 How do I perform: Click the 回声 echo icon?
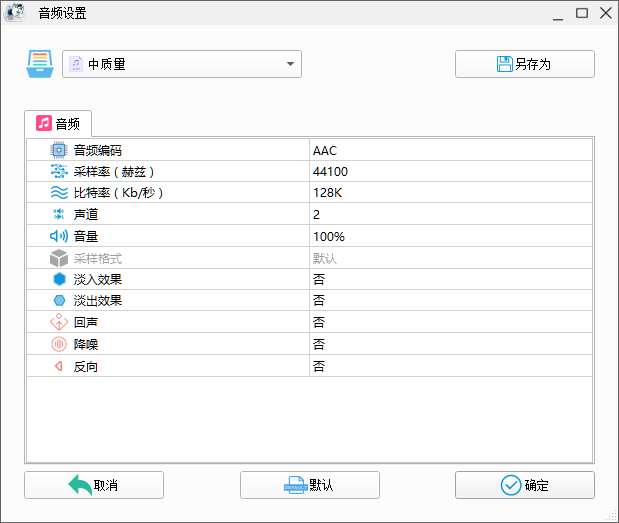59,322
